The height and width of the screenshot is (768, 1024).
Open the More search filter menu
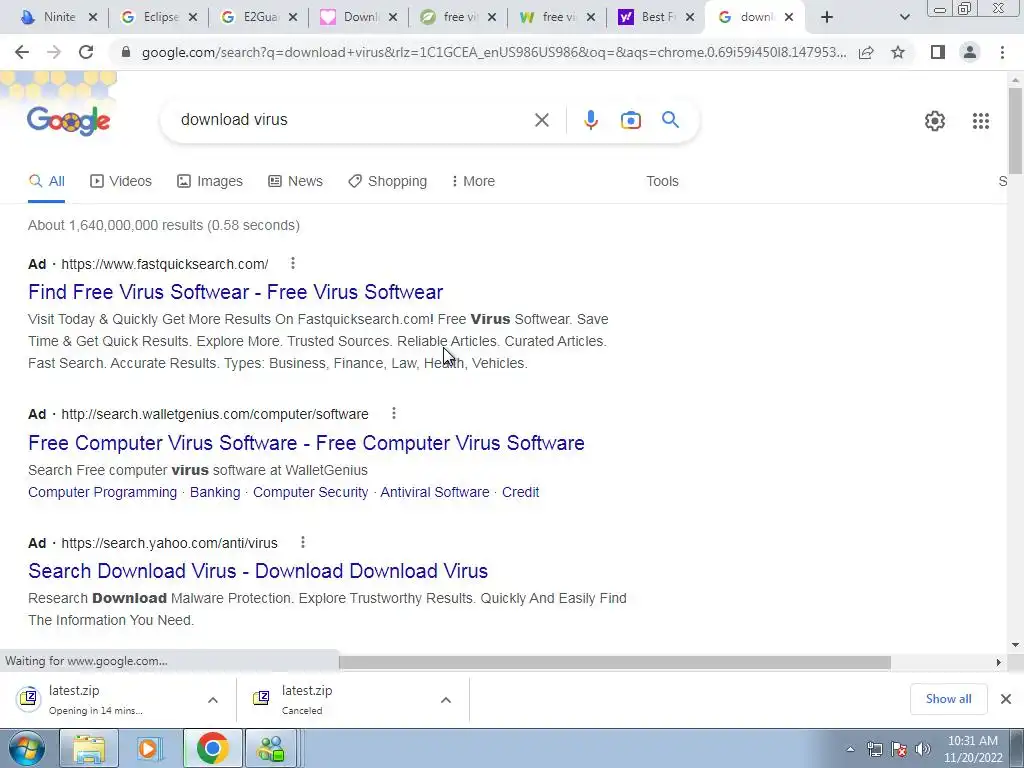pyautogui.click(x=473, y=182)
